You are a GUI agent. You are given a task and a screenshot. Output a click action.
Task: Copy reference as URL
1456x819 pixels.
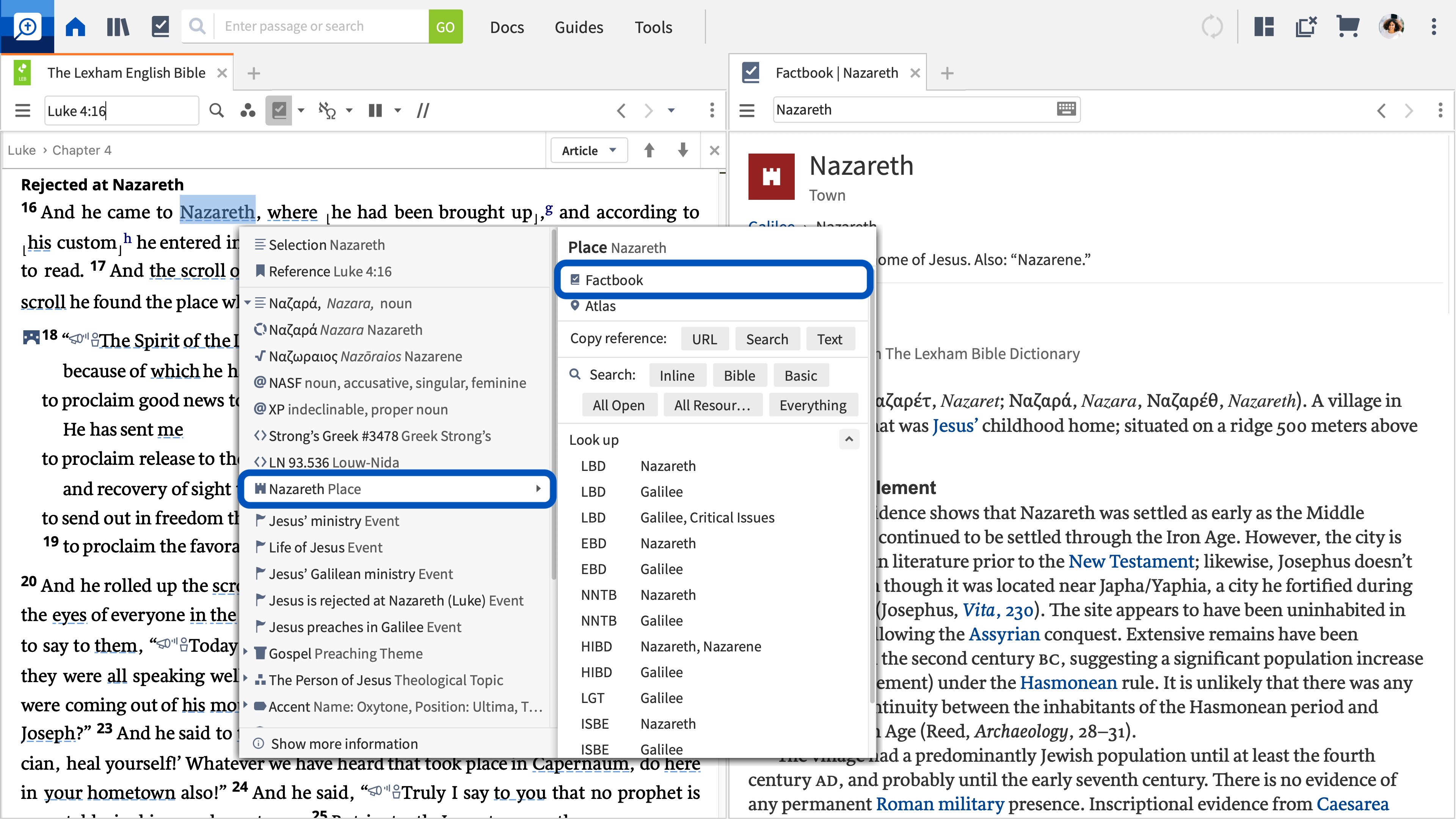[704, 339]
